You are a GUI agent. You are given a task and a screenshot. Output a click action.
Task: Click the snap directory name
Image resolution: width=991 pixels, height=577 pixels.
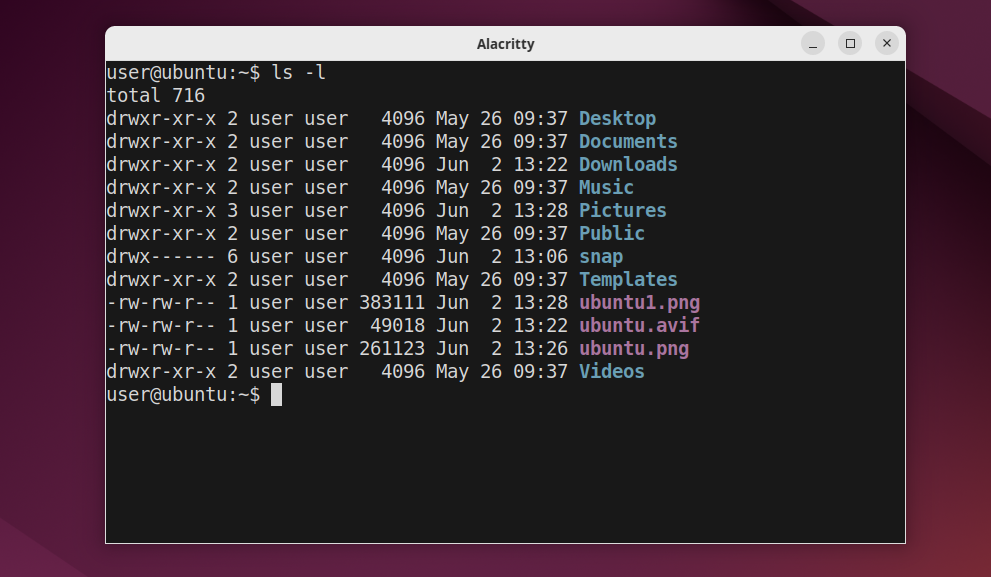pyautogui.click(x=601, y=257)
